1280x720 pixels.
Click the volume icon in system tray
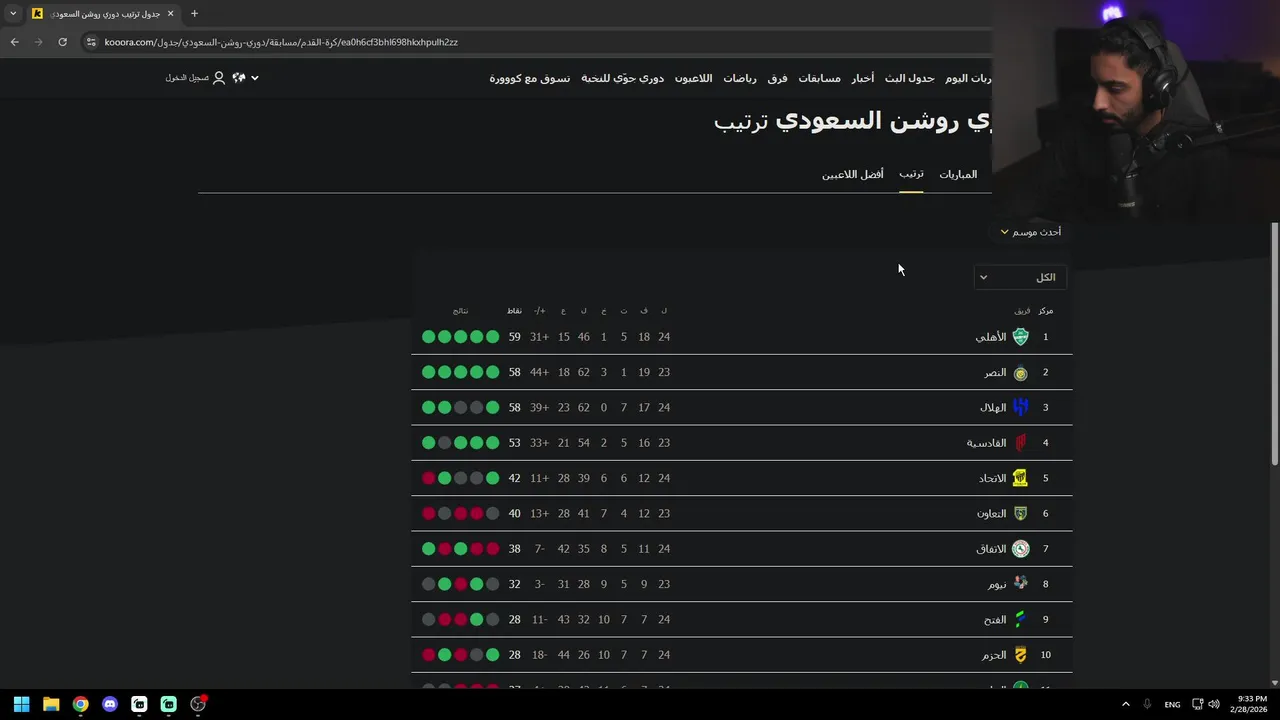[x=1214, y=704]
